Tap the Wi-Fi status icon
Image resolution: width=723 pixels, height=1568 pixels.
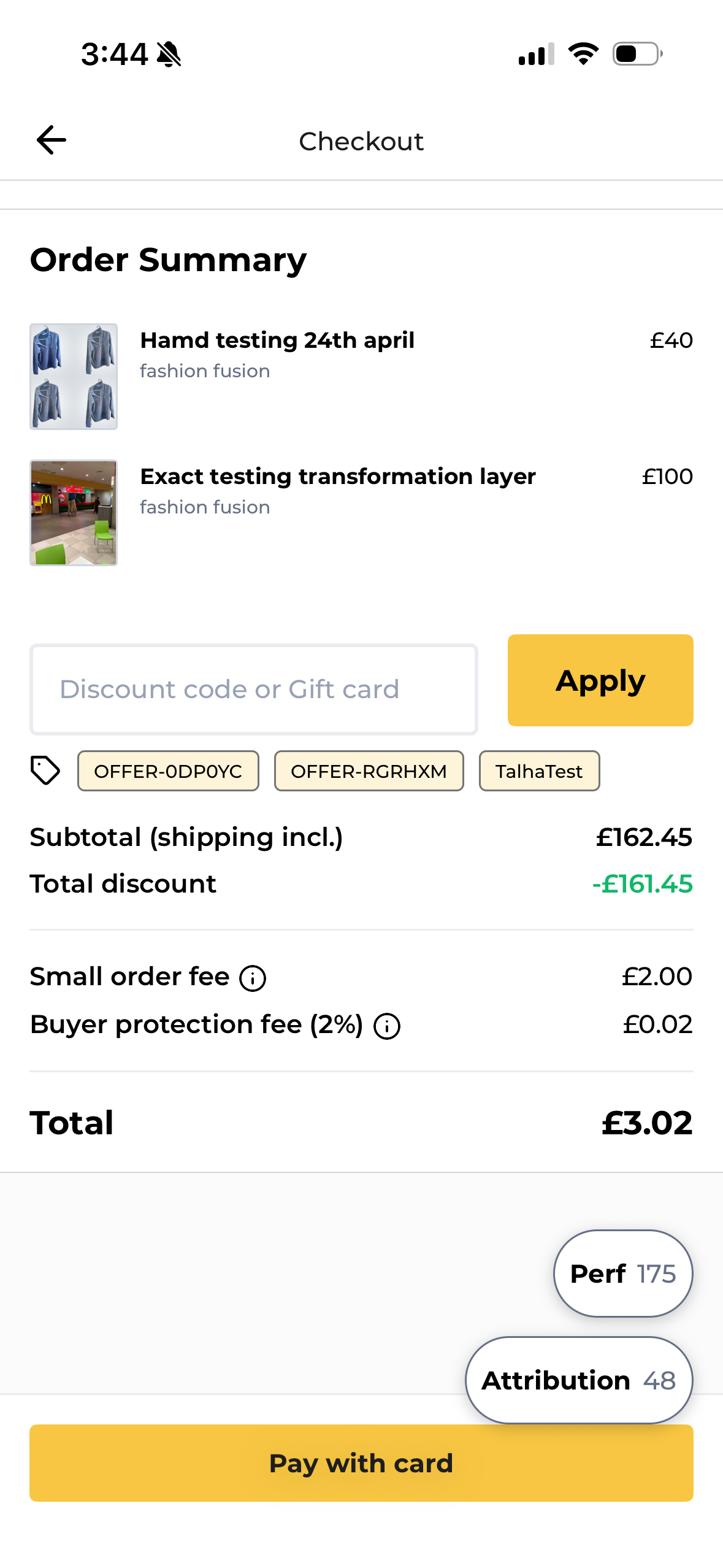[583, 54]
